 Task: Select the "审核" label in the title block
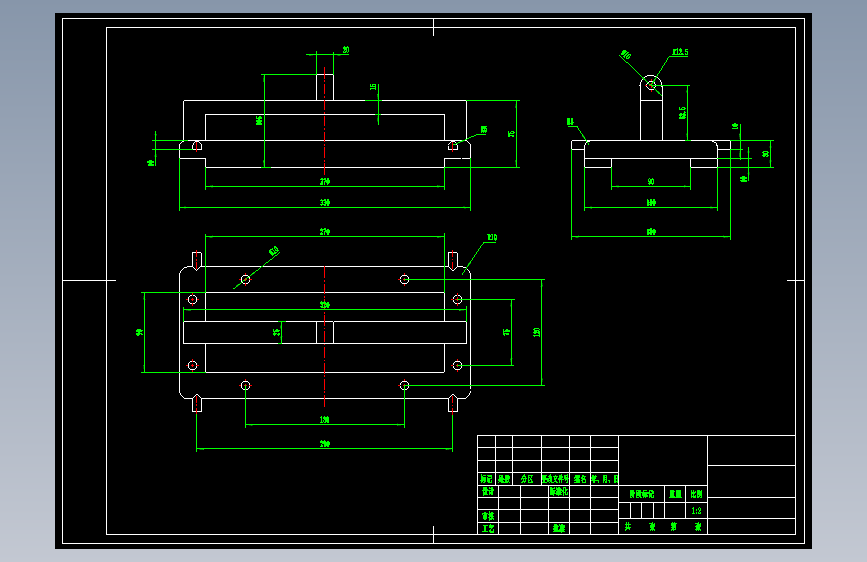point(488,516)
